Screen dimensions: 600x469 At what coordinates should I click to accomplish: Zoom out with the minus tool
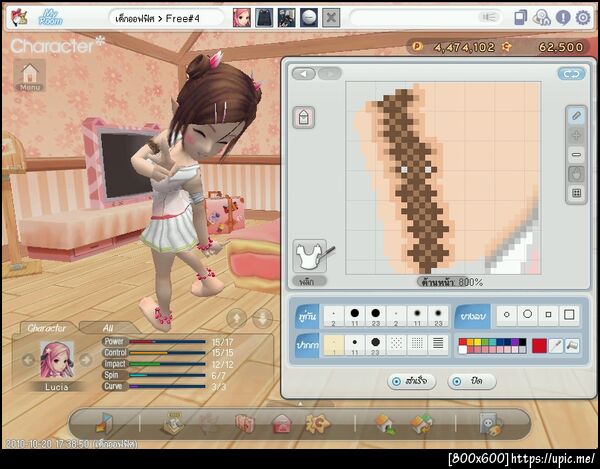click(x=577, y=155)
